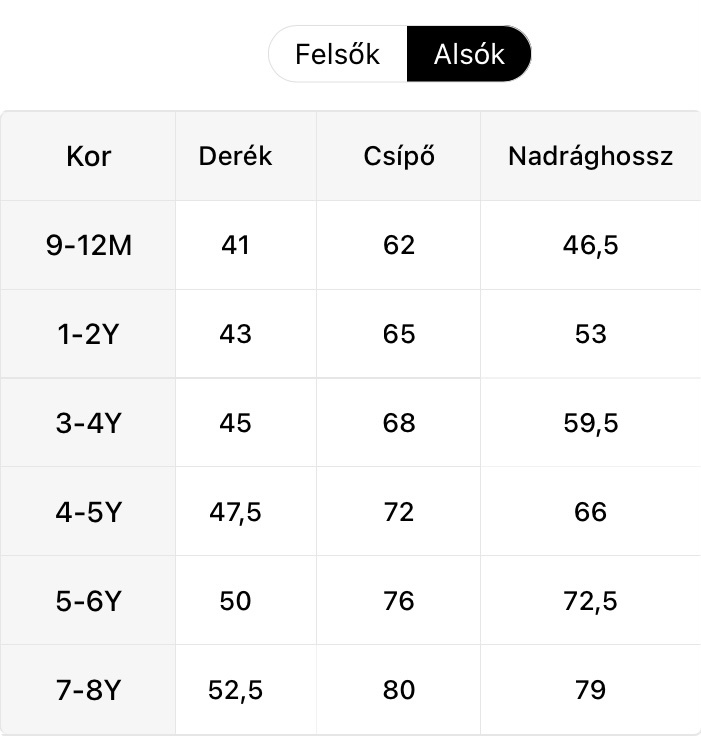Click the Derék value 47,5

235,512
